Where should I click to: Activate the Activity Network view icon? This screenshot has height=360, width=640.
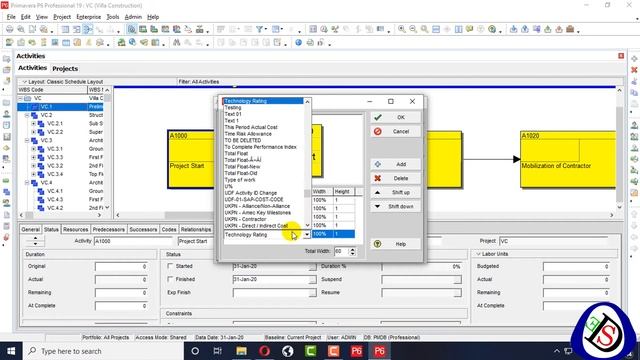(88, 29)
